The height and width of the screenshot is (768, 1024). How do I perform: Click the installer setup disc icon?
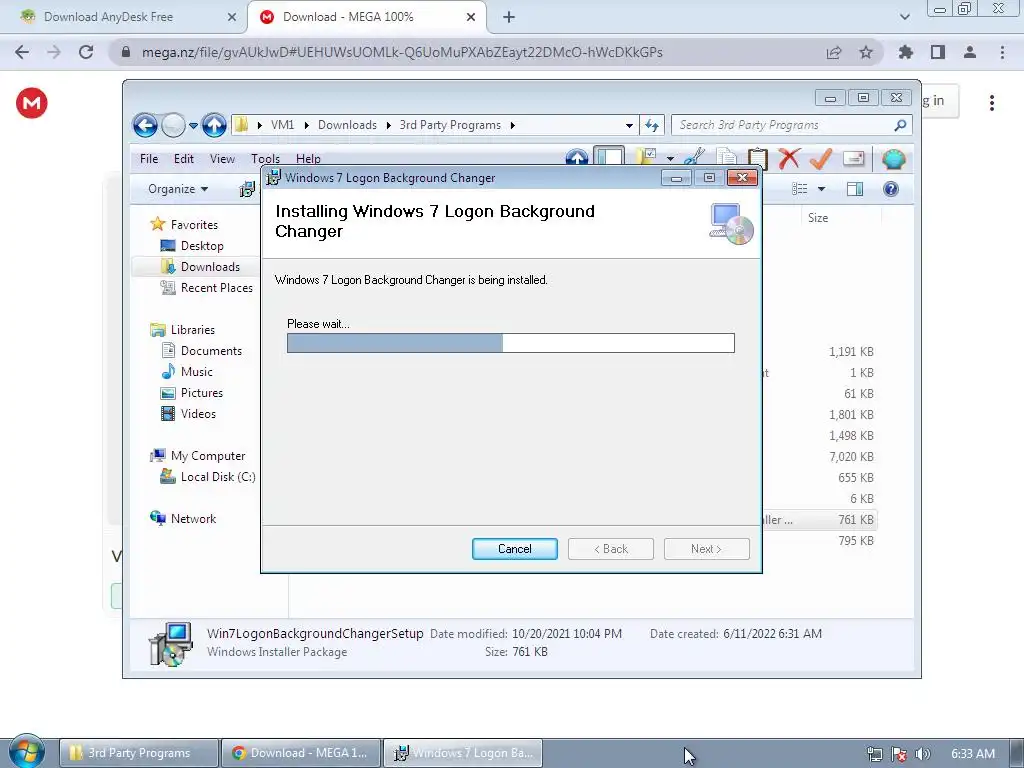point(731,223)
